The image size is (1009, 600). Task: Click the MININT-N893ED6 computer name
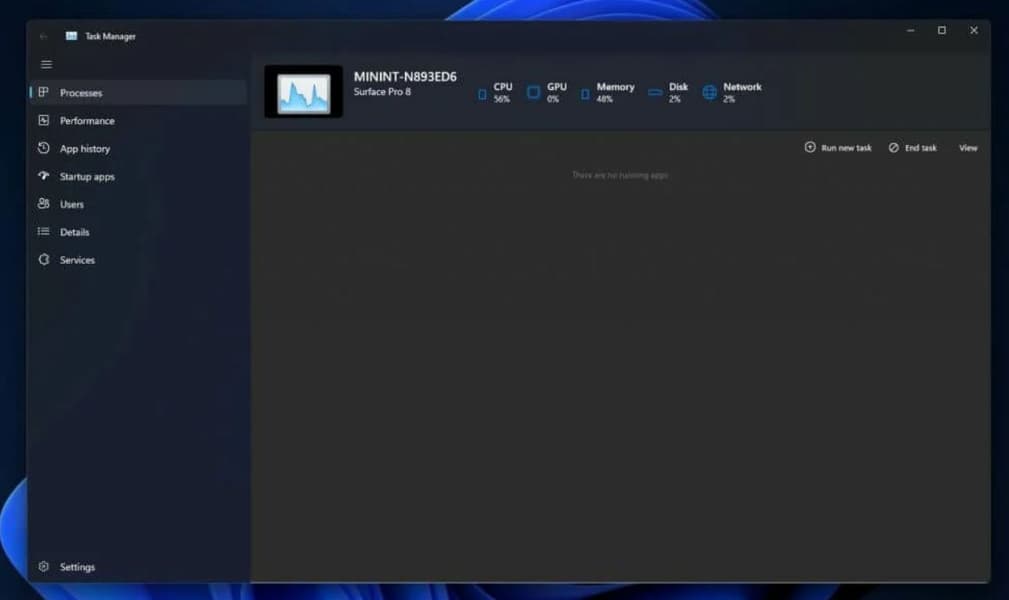tap(405, 77)
